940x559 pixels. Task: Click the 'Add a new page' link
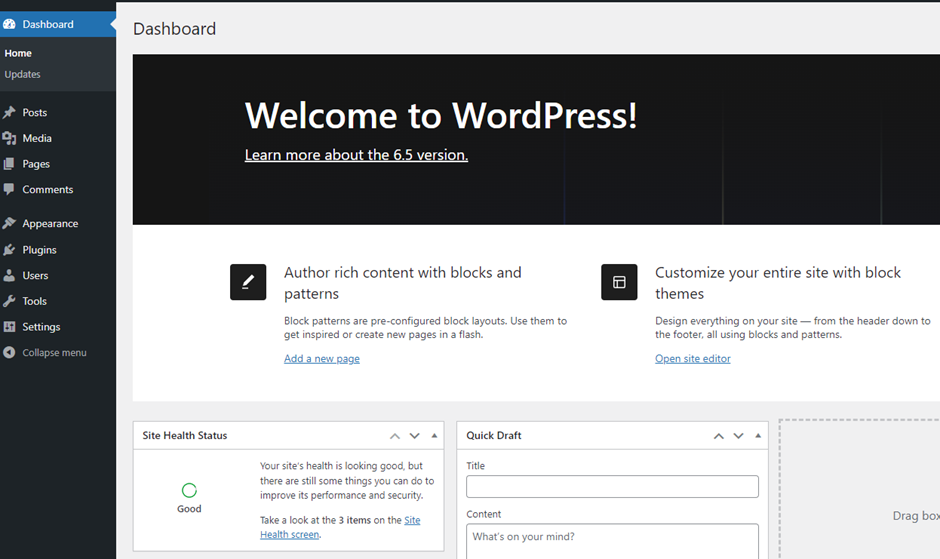(321, 358)
